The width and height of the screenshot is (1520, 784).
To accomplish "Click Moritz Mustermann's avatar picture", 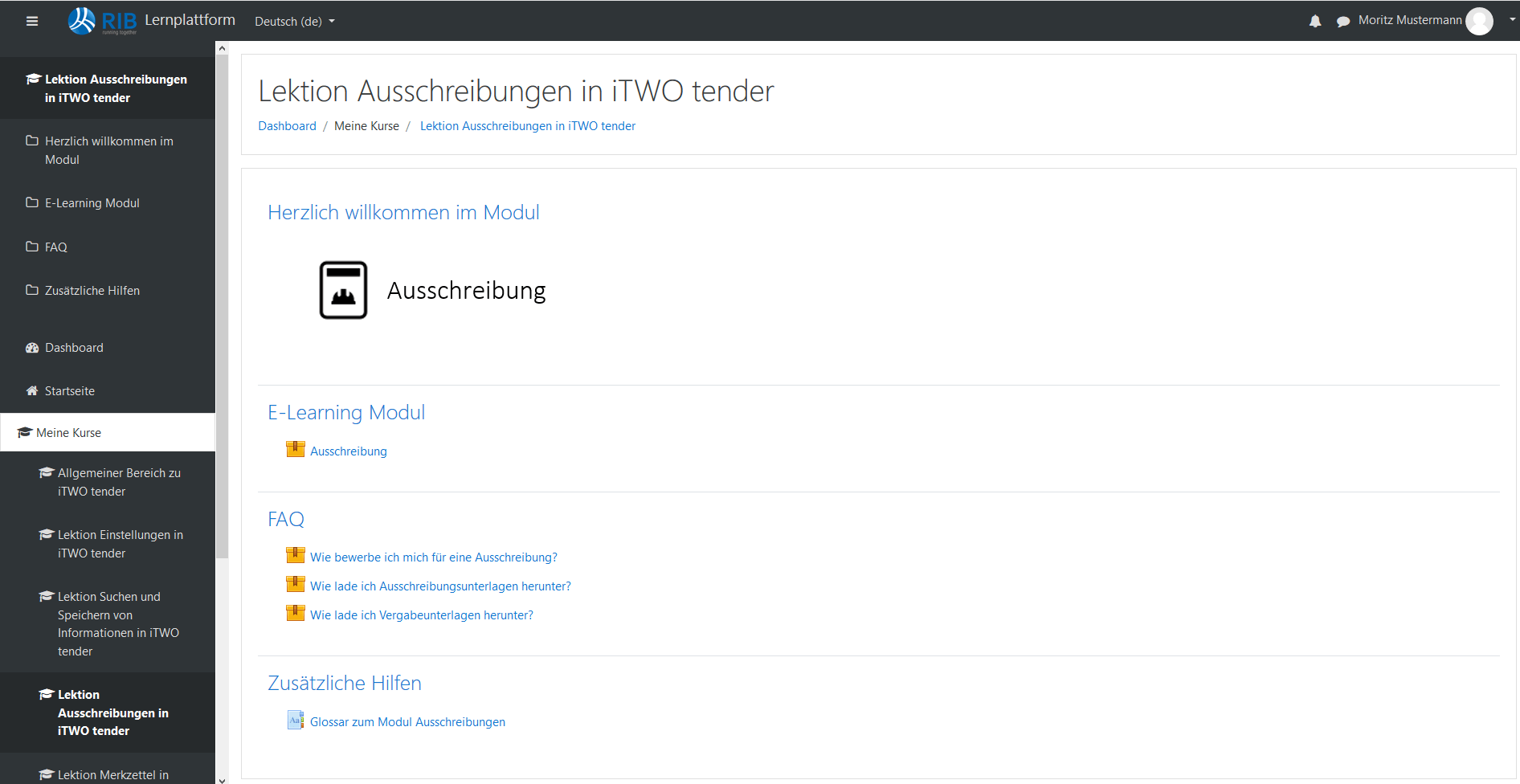I will pyautogui.click(x=1479, y=21).
